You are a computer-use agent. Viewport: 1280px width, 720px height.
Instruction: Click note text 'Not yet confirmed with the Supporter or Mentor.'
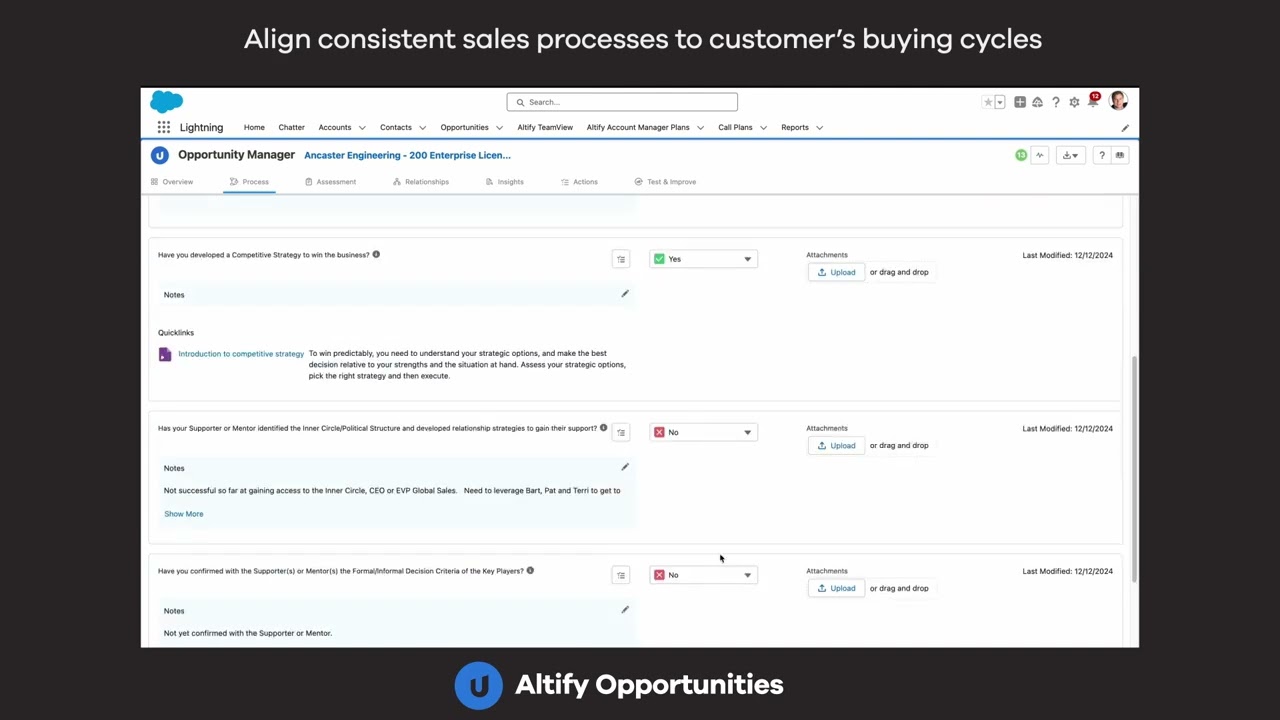click(x=248, y=633)
